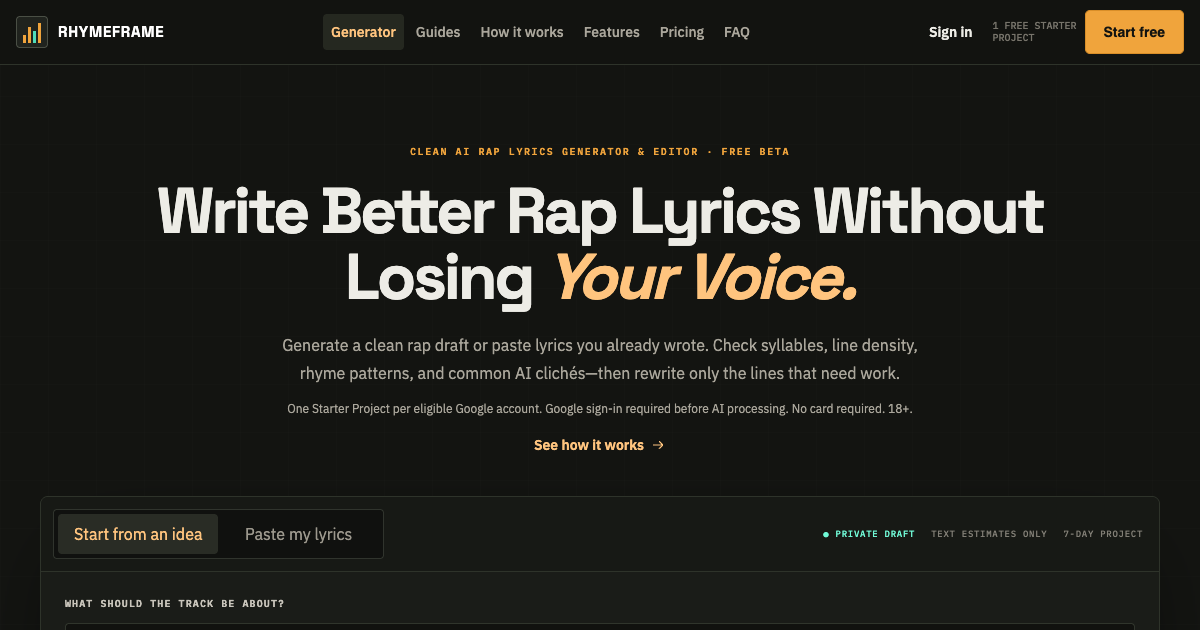
Task: Click the orange Start free button
Action: pos(1134,32)
